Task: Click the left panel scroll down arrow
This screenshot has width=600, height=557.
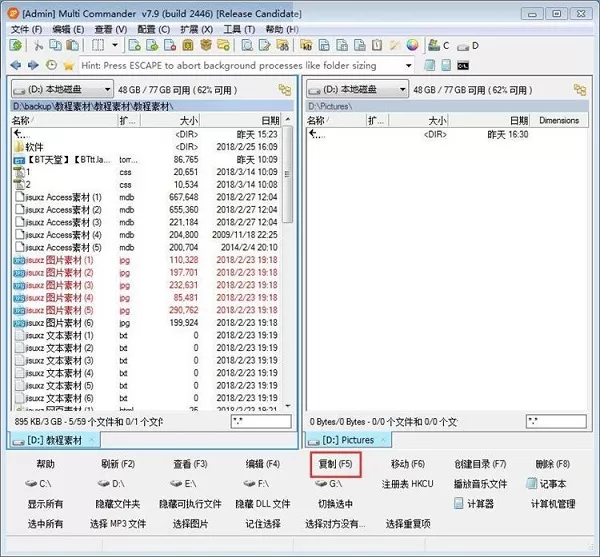Action: pyautogui.click(x=288, y=406)
